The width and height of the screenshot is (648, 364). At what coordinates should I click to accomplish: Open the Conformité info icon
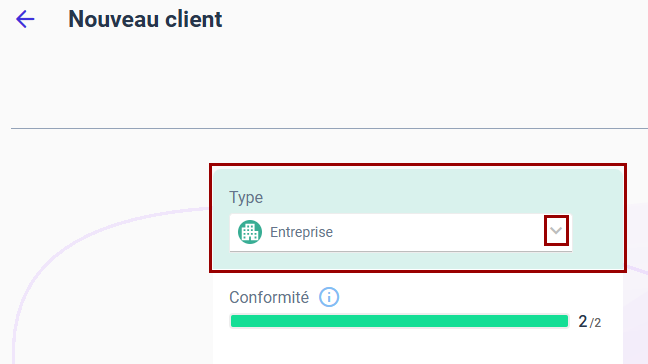(329, 297)
